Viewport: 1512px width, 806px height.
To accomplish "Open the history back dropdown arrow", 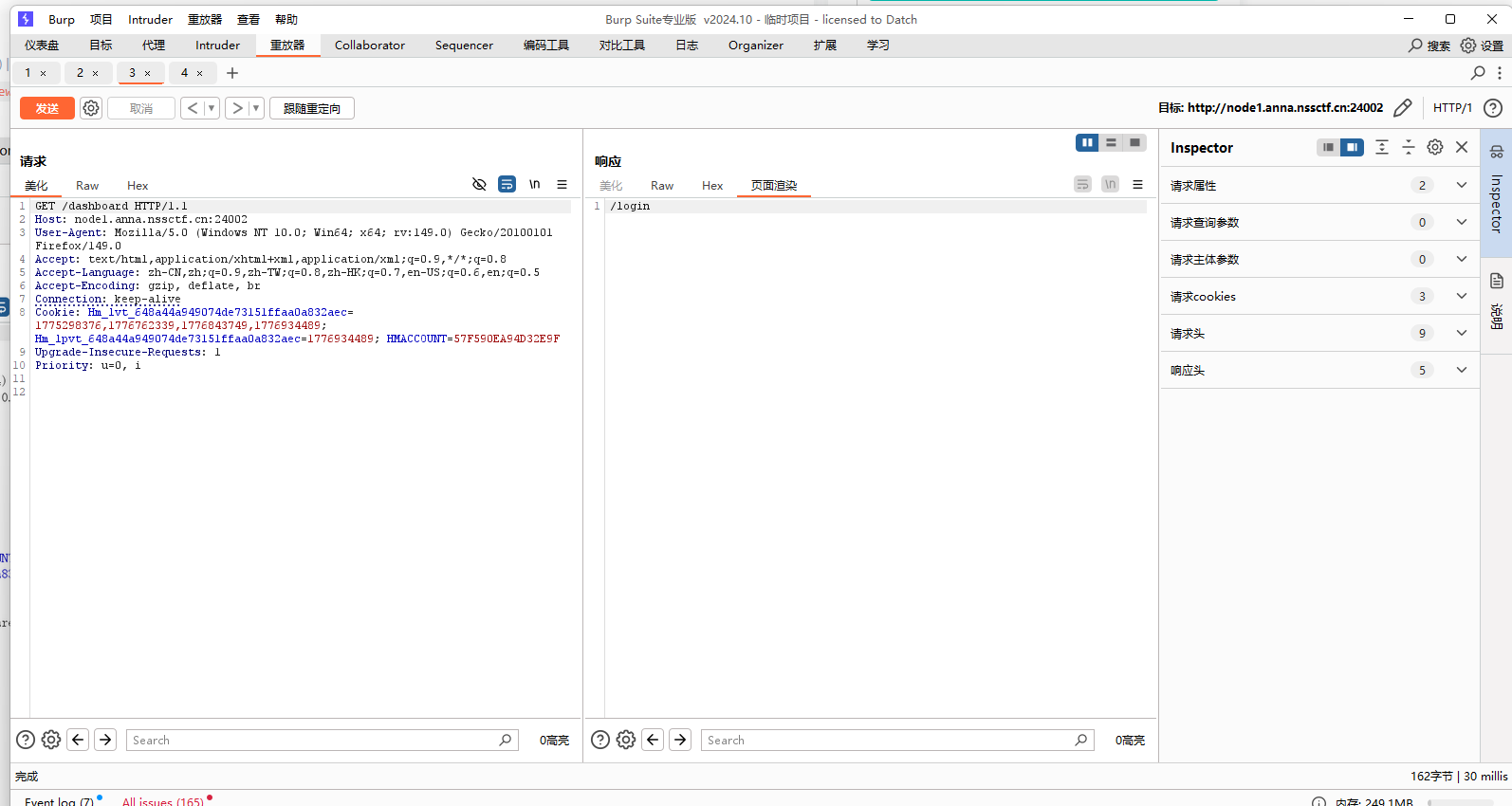I will tap(211, 108).
